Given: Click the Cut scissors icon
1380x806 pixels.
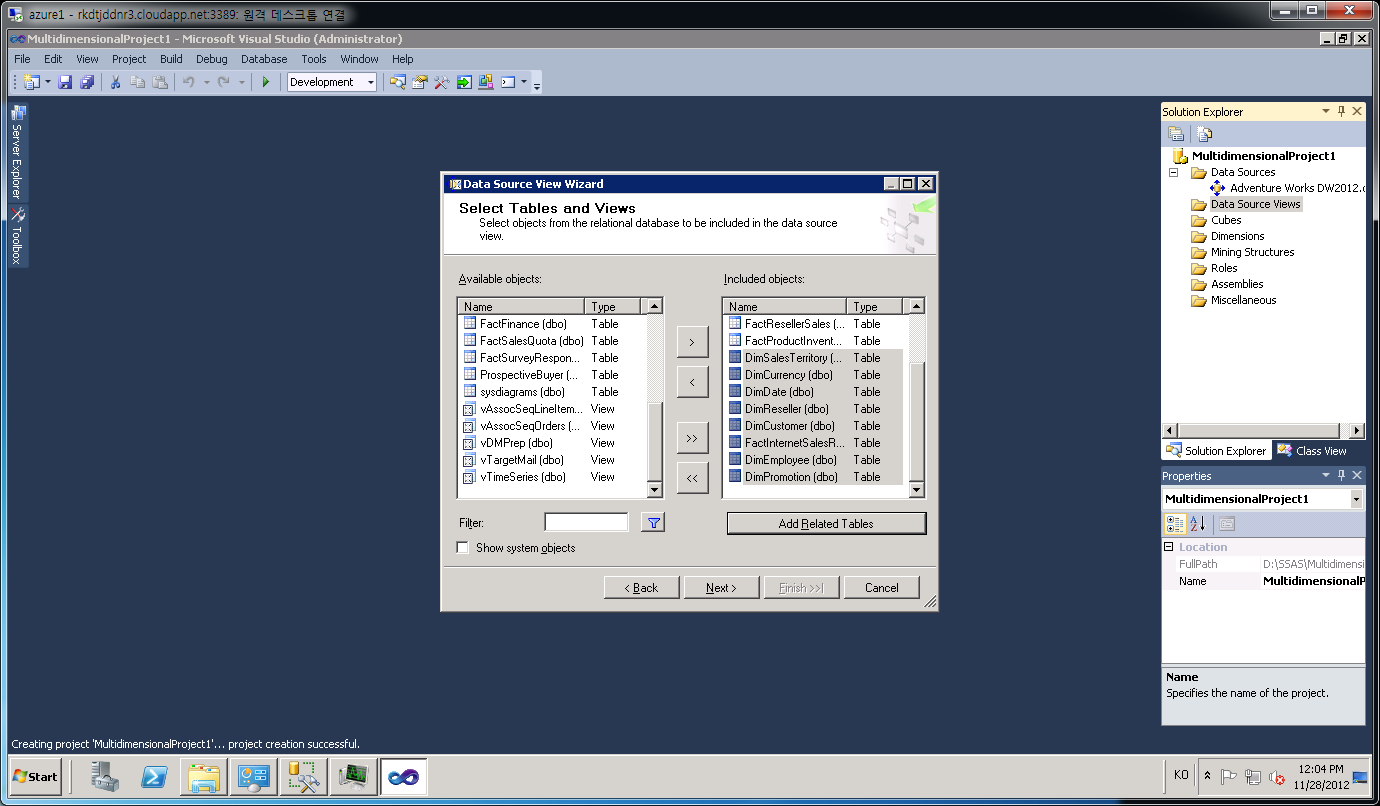Looking at the screenshot, I should [x=115, y=82].
